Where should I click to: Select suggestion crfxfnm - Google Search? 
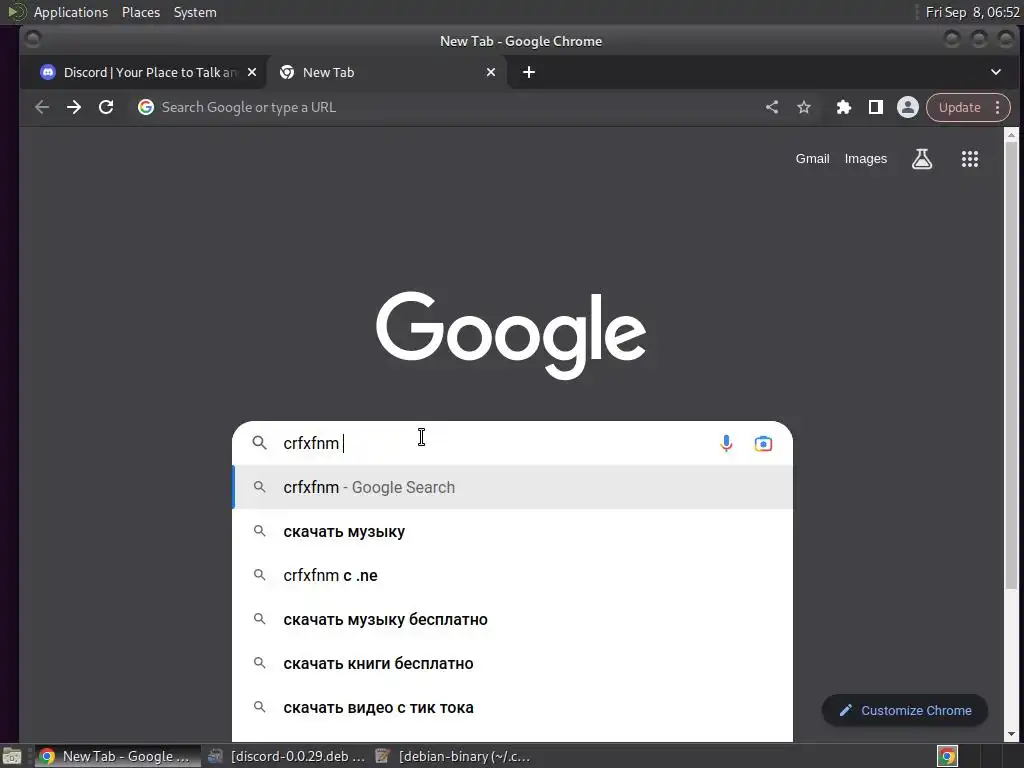513,487
